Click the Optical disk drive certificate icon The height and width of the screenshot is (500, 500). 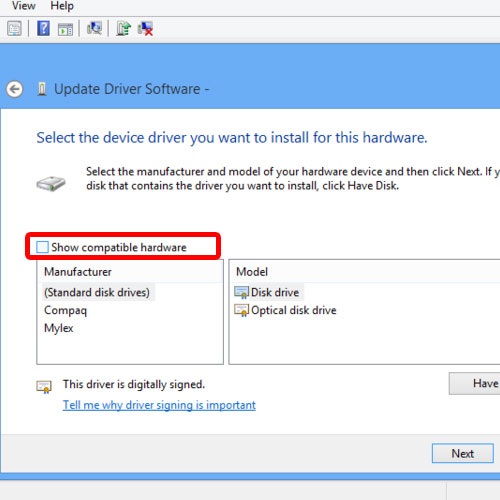point(241,310)
